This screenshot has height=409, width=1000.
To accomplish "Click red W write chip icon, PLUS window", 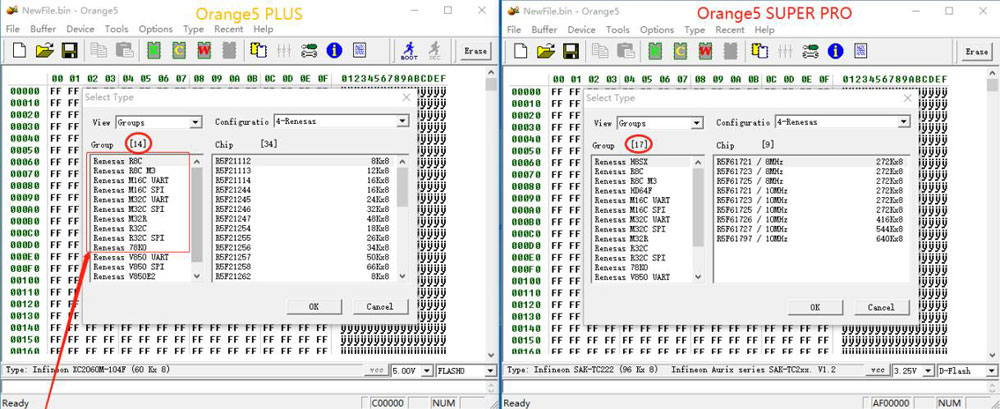I will click(204, 50).
